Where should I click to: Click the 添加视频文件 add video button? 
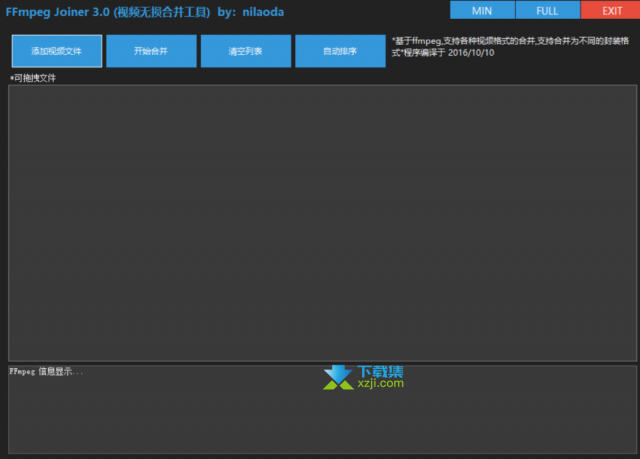click(57, 51)
